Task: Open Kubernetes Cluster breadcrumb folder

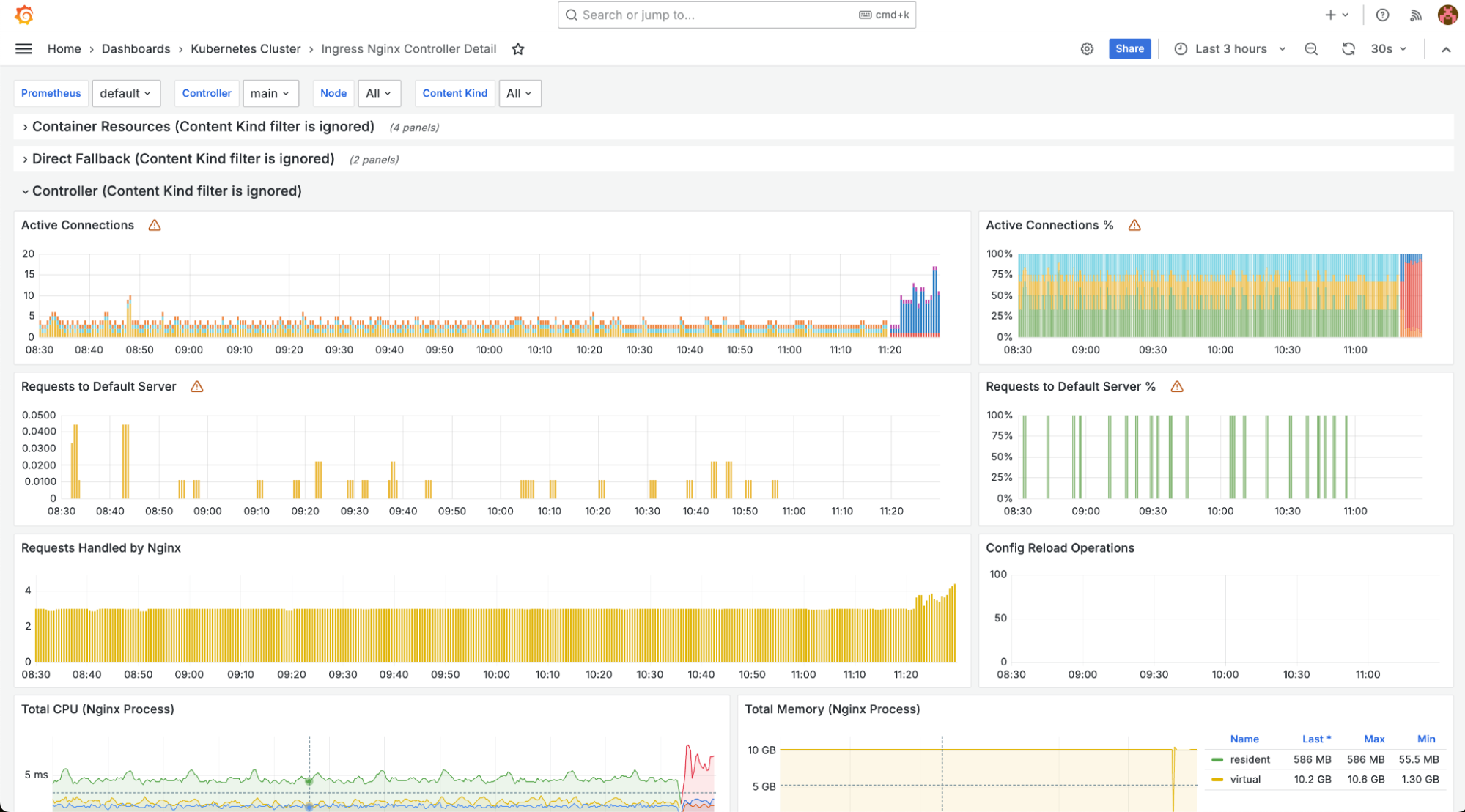Action: point(246,49)
